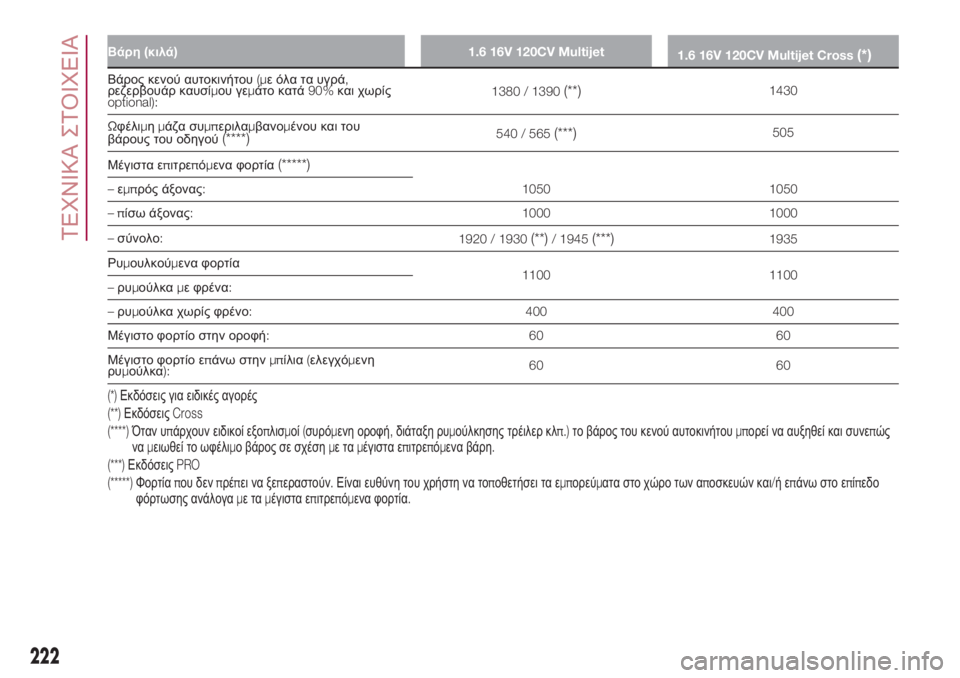This screenshot has height=678, width=960.
Task: Click the '– εμπρός άξονας:' row label
Action: 156,189
